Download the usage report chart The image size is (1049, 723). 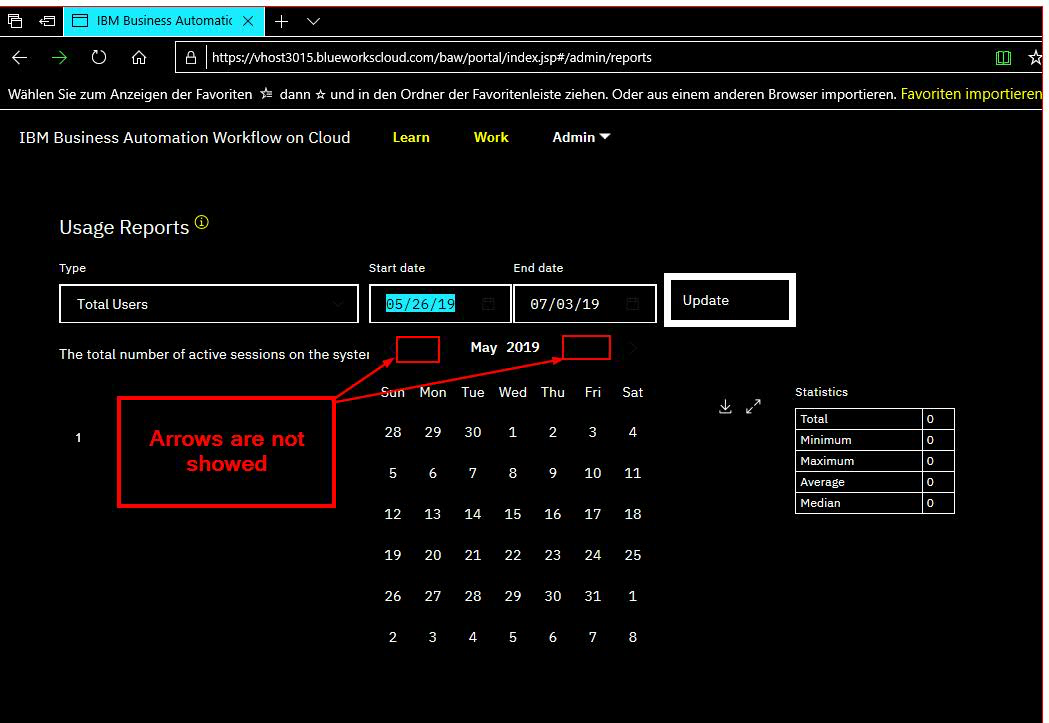(725, 407)
